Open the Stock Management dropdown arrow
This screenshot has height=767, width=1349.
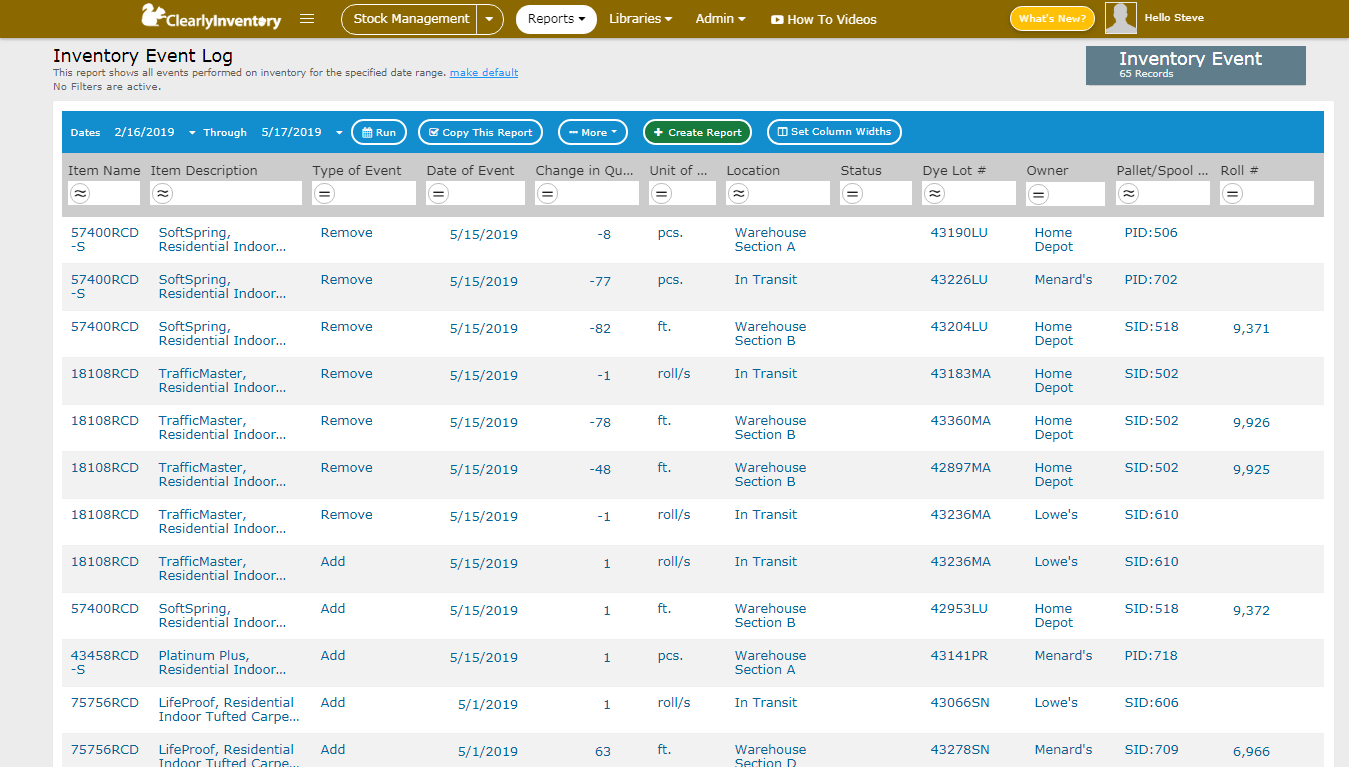click(x=490, y=19)
